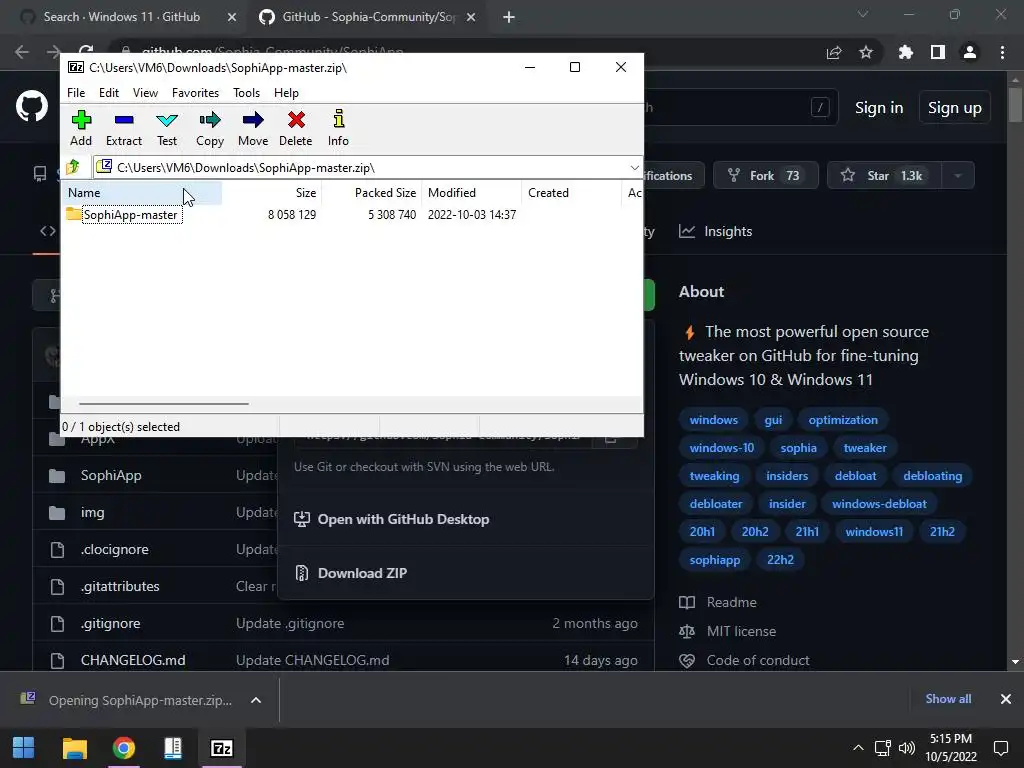Open Chrome extensions puzzle icon

pos(906,52)
